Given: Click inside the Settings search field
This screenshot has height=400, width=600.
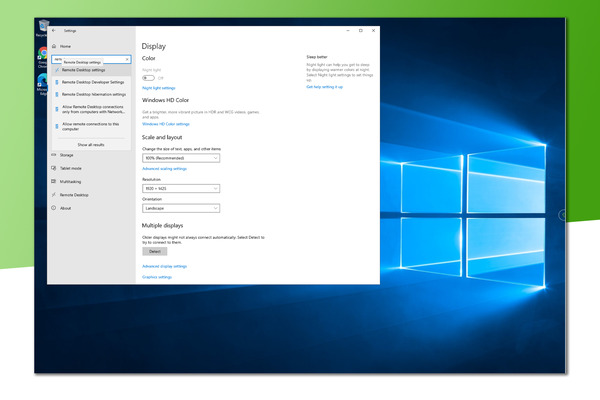Looking at the screenshot, I should (x=85, y=59).
